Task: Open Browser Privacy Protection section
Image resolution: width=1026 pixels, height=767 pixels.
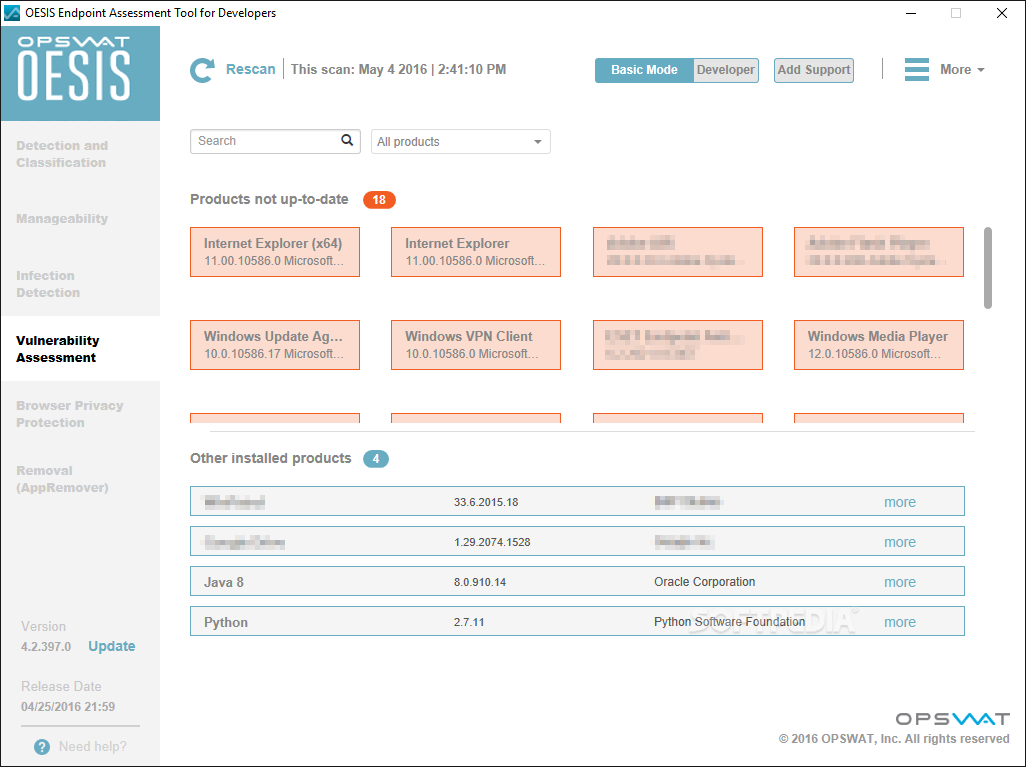Action: coord(69,414)
